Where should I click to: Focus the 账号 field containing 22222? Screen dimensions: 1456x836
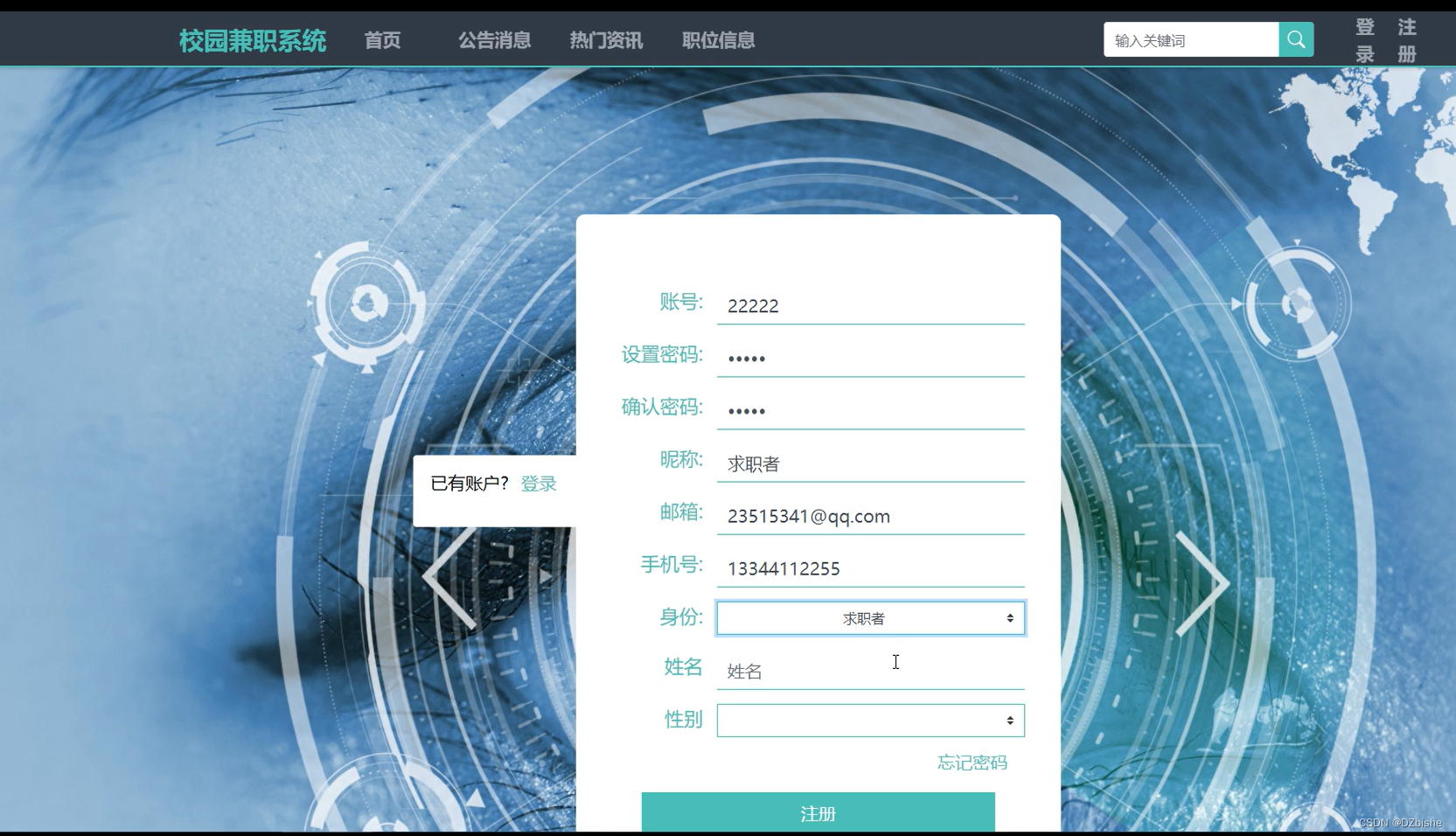[x=871, y=306]
